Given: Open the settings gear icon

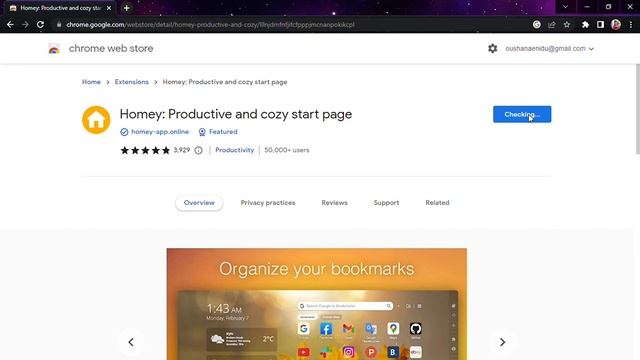Looking at the screenshot, I should tap(493, 49).
